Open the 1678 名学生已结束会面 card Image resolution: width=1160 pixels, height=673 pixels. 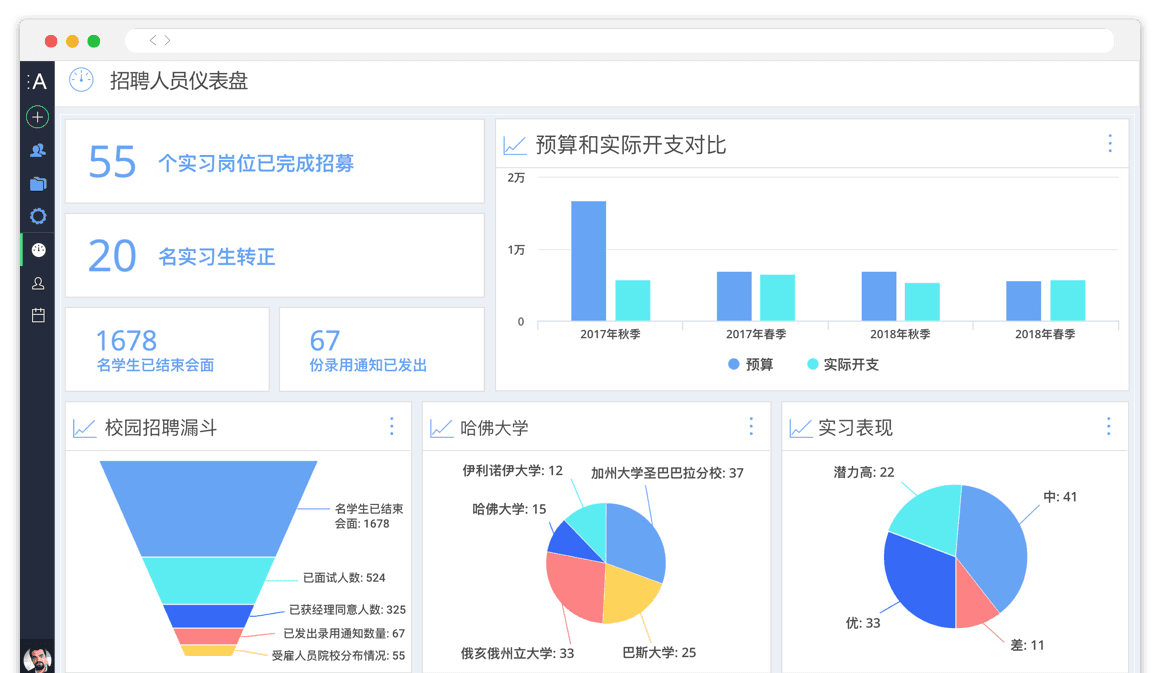pos(167,349)
